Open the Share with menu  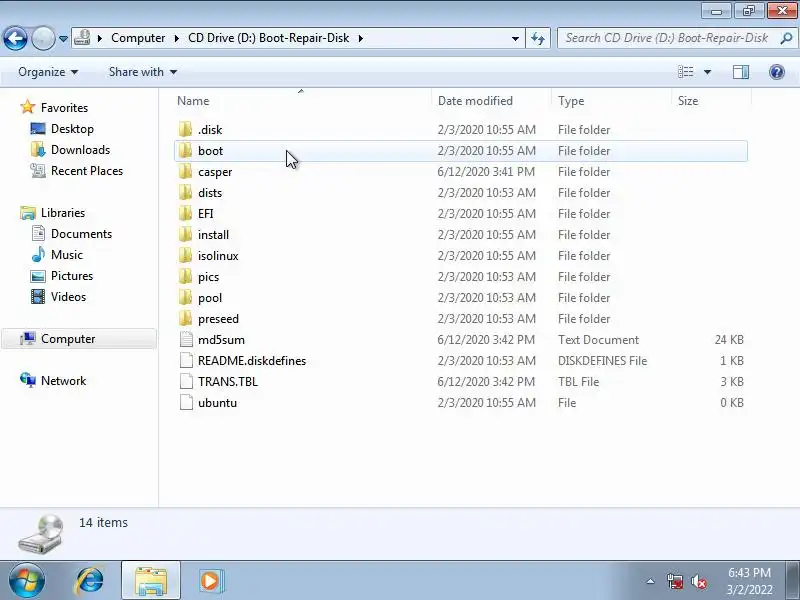[x=142, y=72]
